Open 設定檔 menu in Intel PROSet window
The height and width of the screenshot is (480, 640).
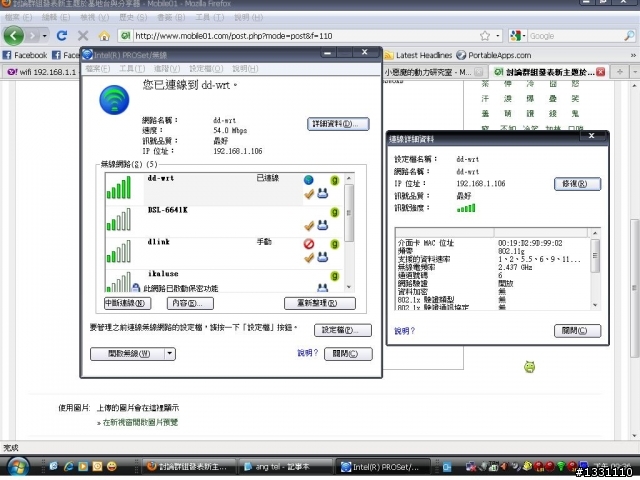tap(206, 69)
